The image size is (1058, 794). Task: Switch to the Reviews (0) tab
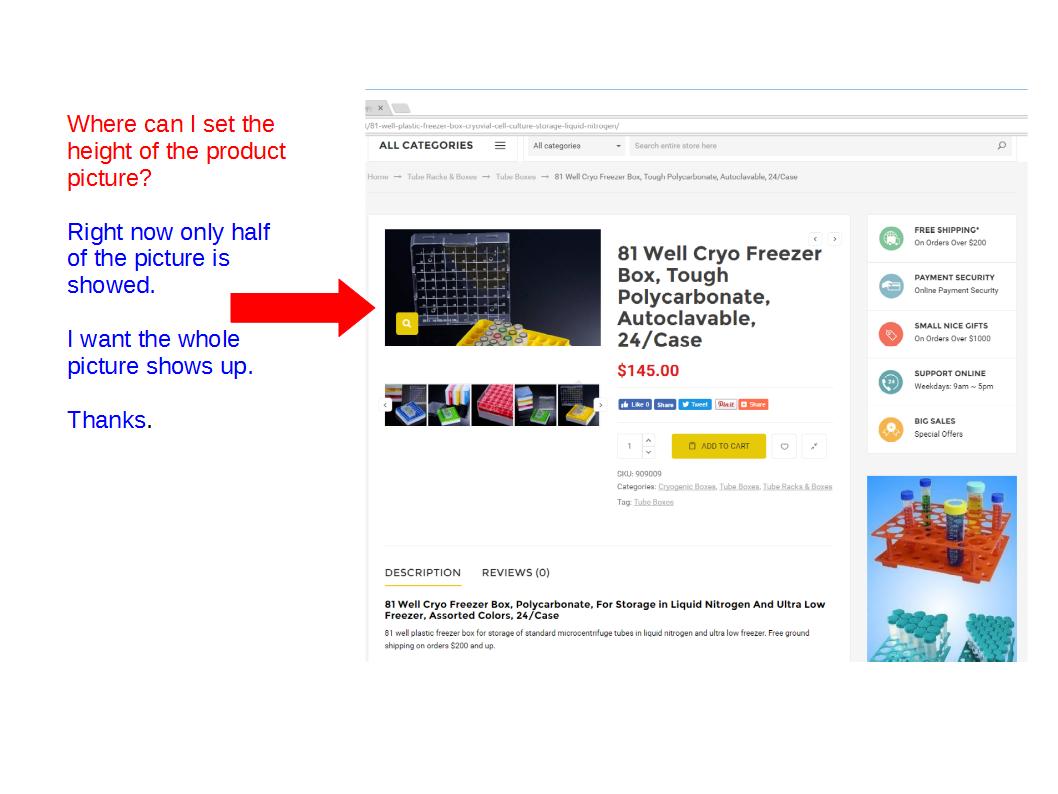coord(515,573)
